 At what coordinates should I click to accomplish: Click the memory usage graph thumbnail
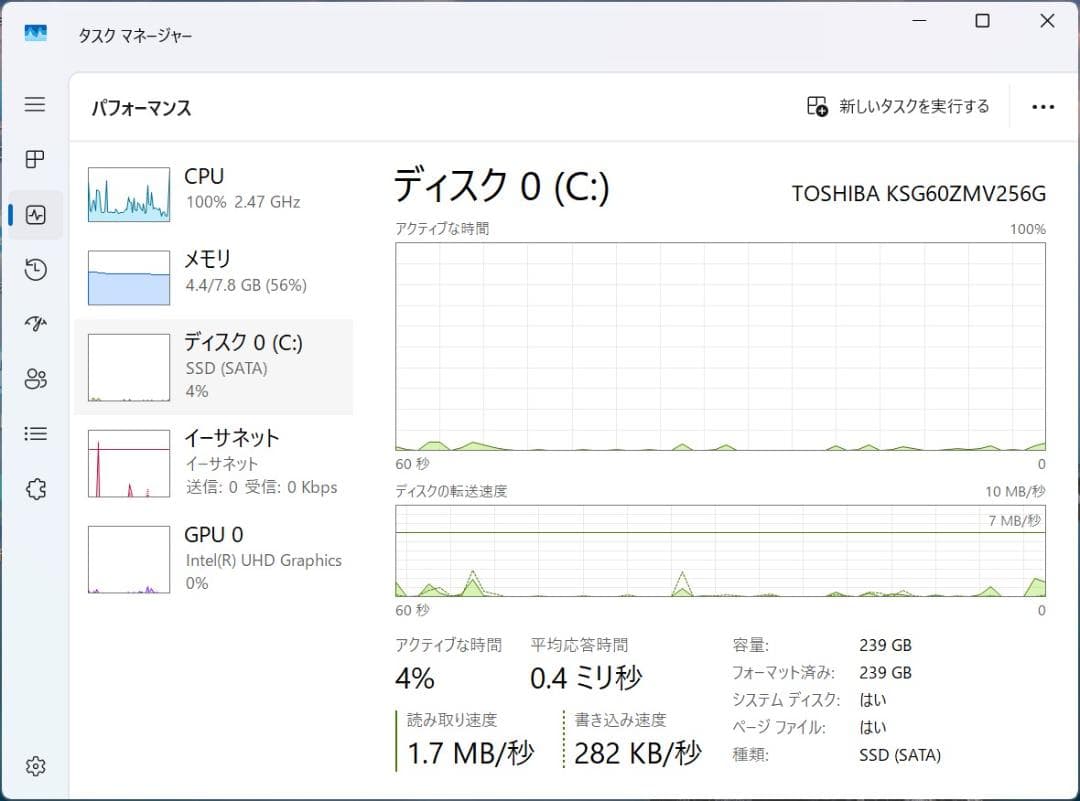[x=128, y=277]
